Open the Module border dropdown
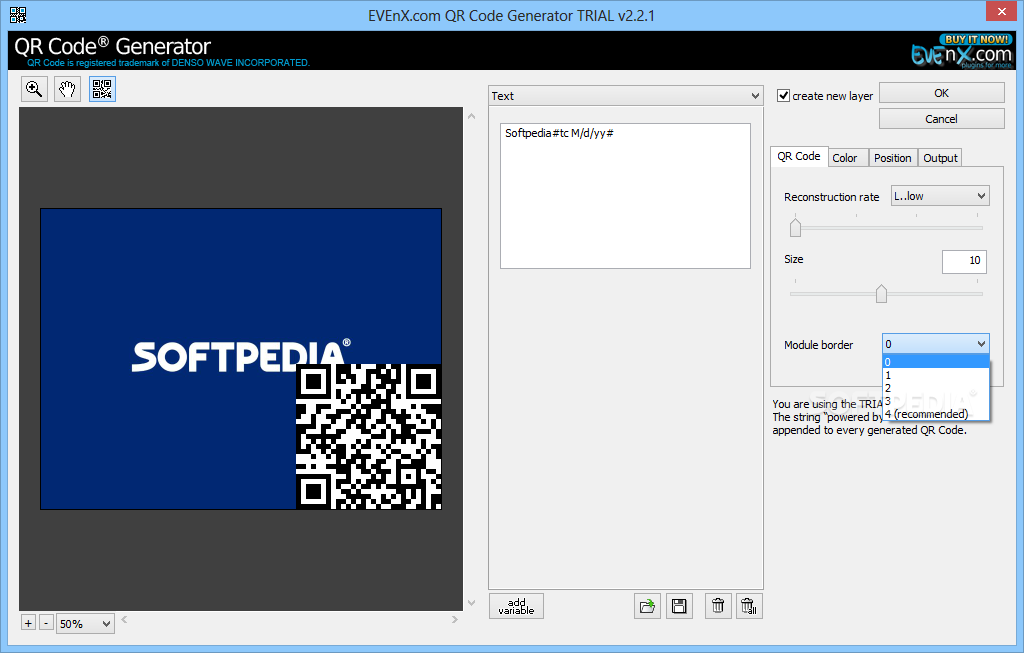The image size is (1024, 653). click(x=980, y=343)
